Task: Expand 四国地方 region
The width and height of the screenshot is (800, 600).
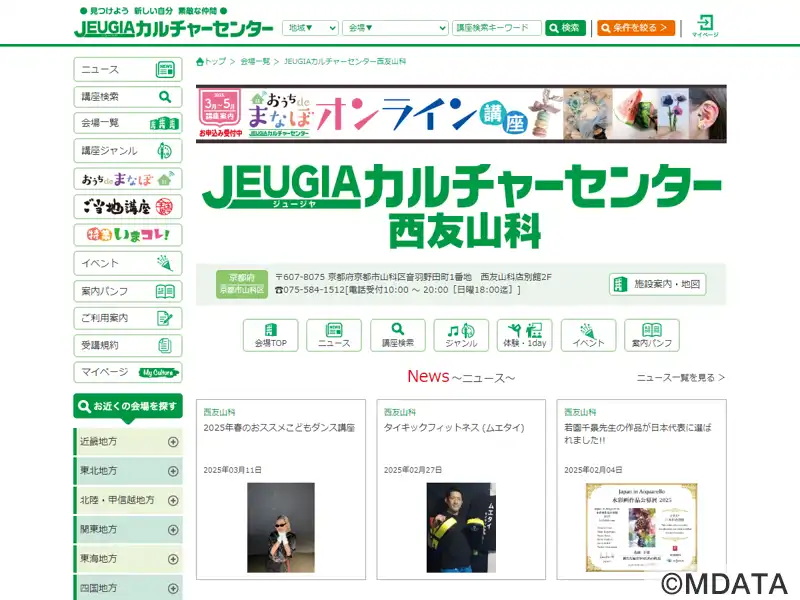Action: [x=128, y=588]
